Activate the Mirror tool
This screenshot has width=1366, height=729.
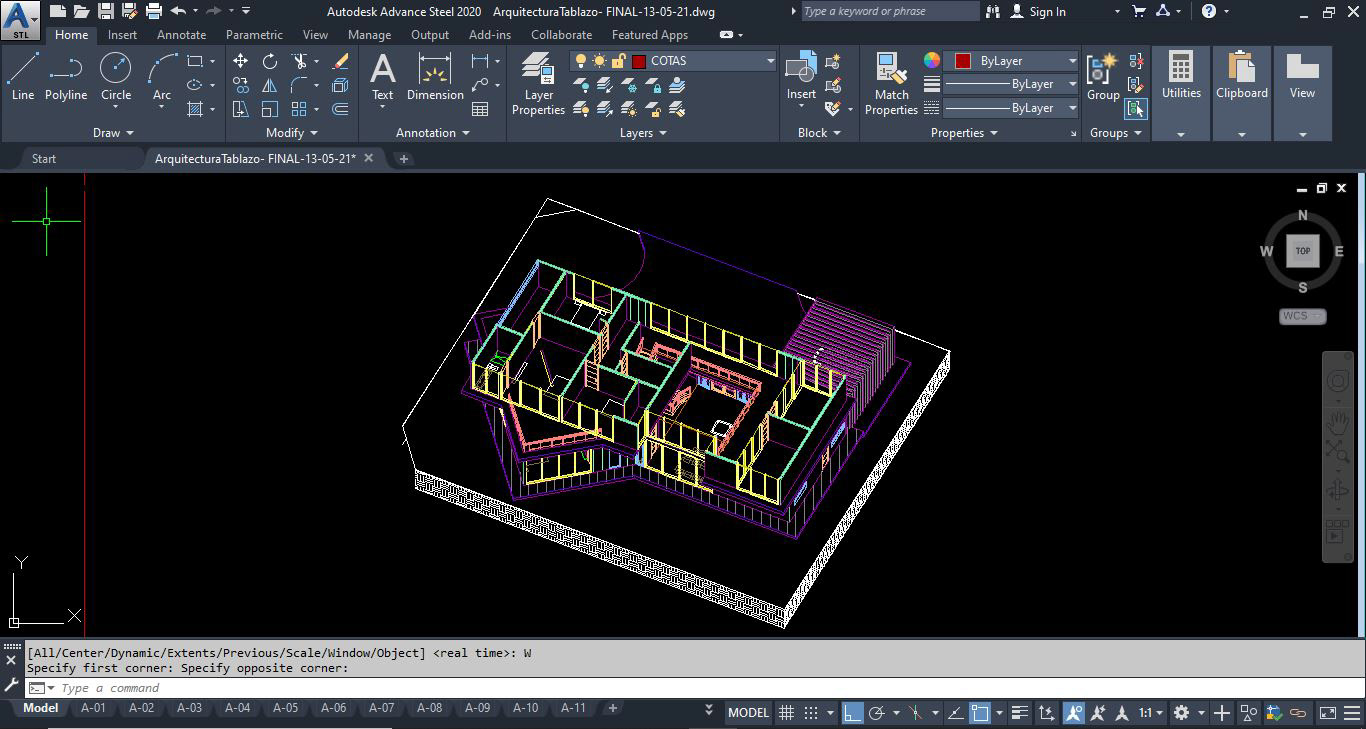pos(270,85)
